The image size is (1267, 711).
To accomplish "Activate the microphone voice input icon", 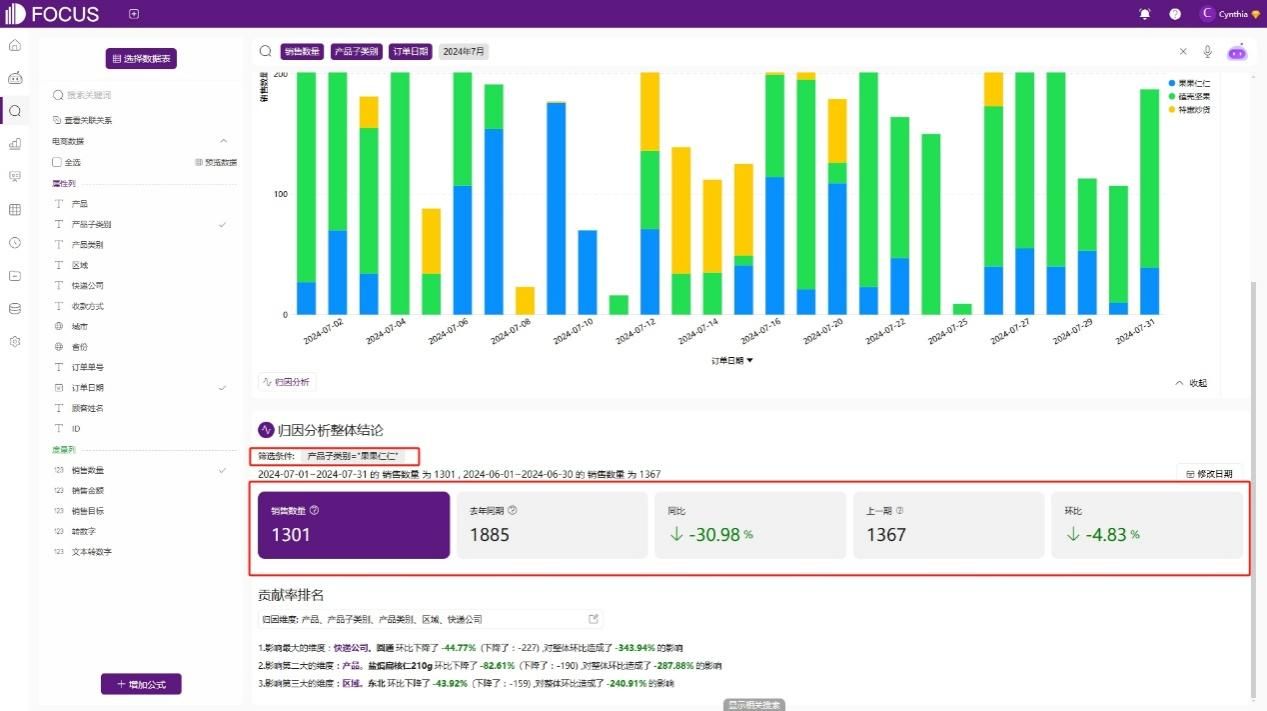I will [1208, 51].
